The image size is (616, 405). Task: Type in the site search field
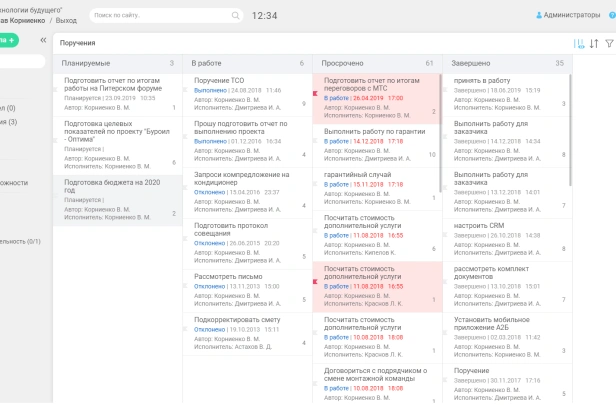[160, 16]
